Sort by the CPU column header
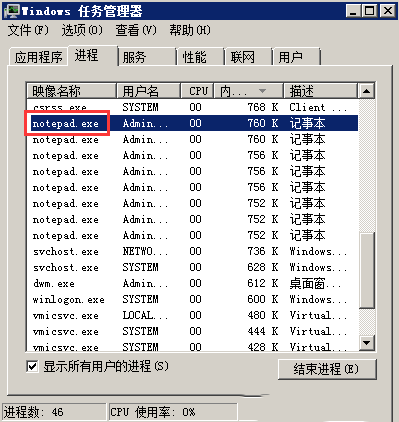399x422 pixels. (197, 91)
